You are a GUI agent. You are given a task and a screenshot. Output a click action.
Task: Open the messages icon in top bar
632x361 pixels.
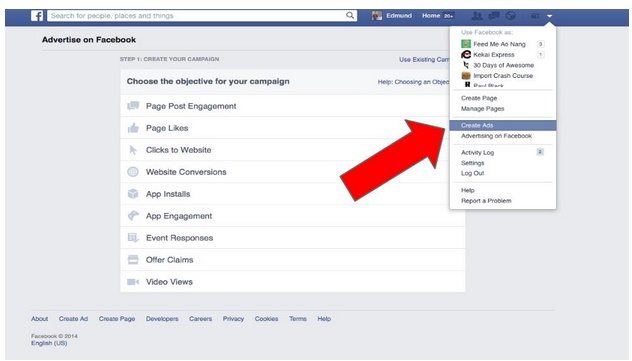494,16
